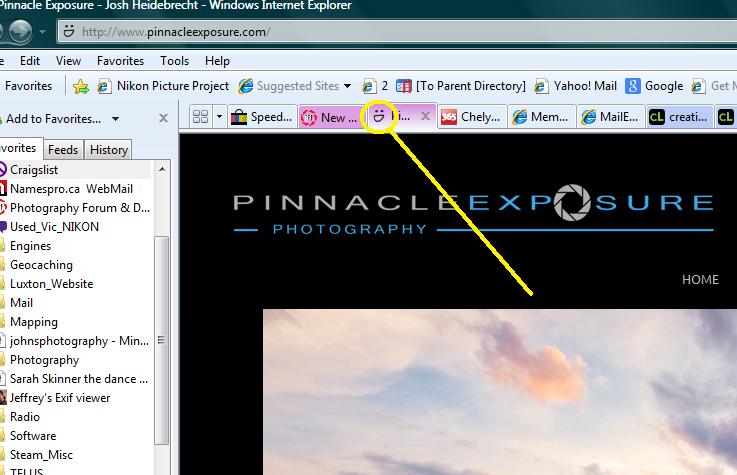This screenshot has width=737, height=475.
Task: Click the To Parent Directory icon
Action: pyautogui.click(x=404, y=86)
